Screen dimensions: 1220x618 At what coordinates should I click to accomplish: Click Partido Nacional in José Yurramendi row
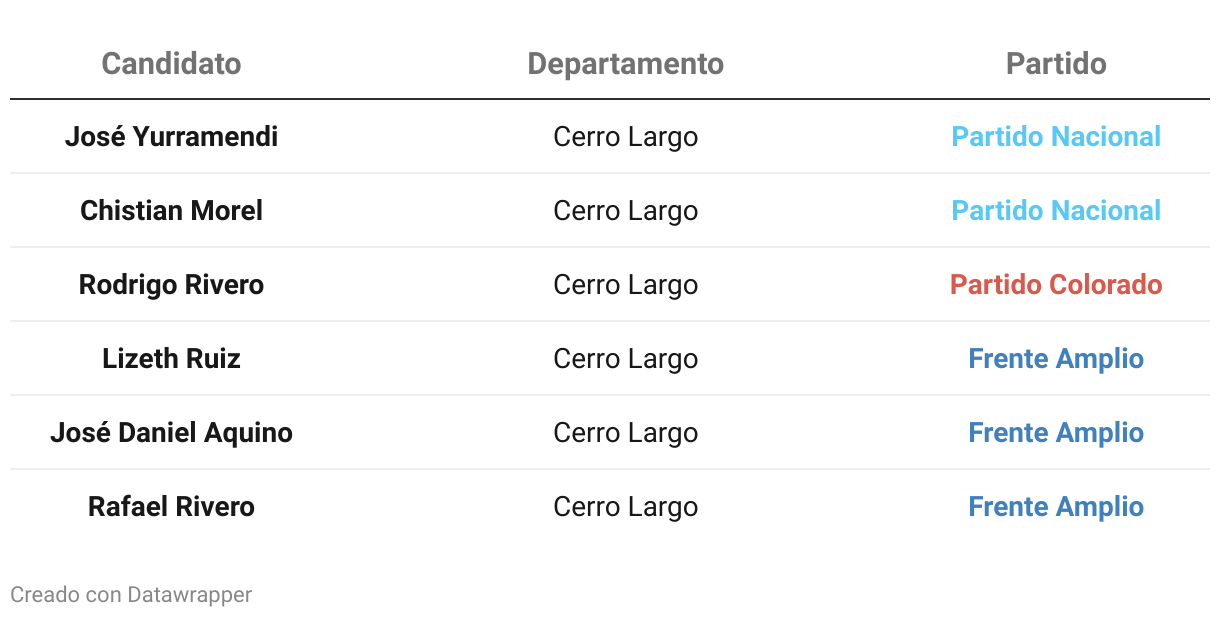[1056, 136]
